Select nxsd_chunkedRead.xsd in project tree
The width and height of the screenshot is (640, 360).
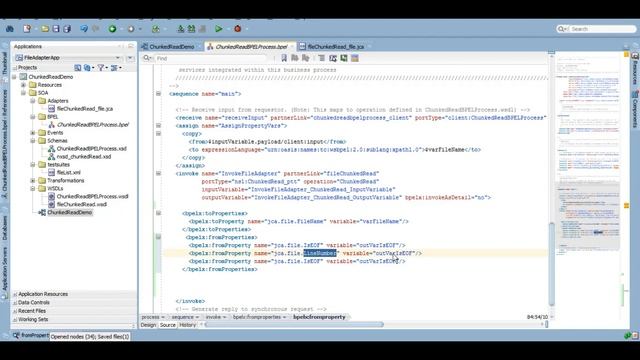coord(84,157)
